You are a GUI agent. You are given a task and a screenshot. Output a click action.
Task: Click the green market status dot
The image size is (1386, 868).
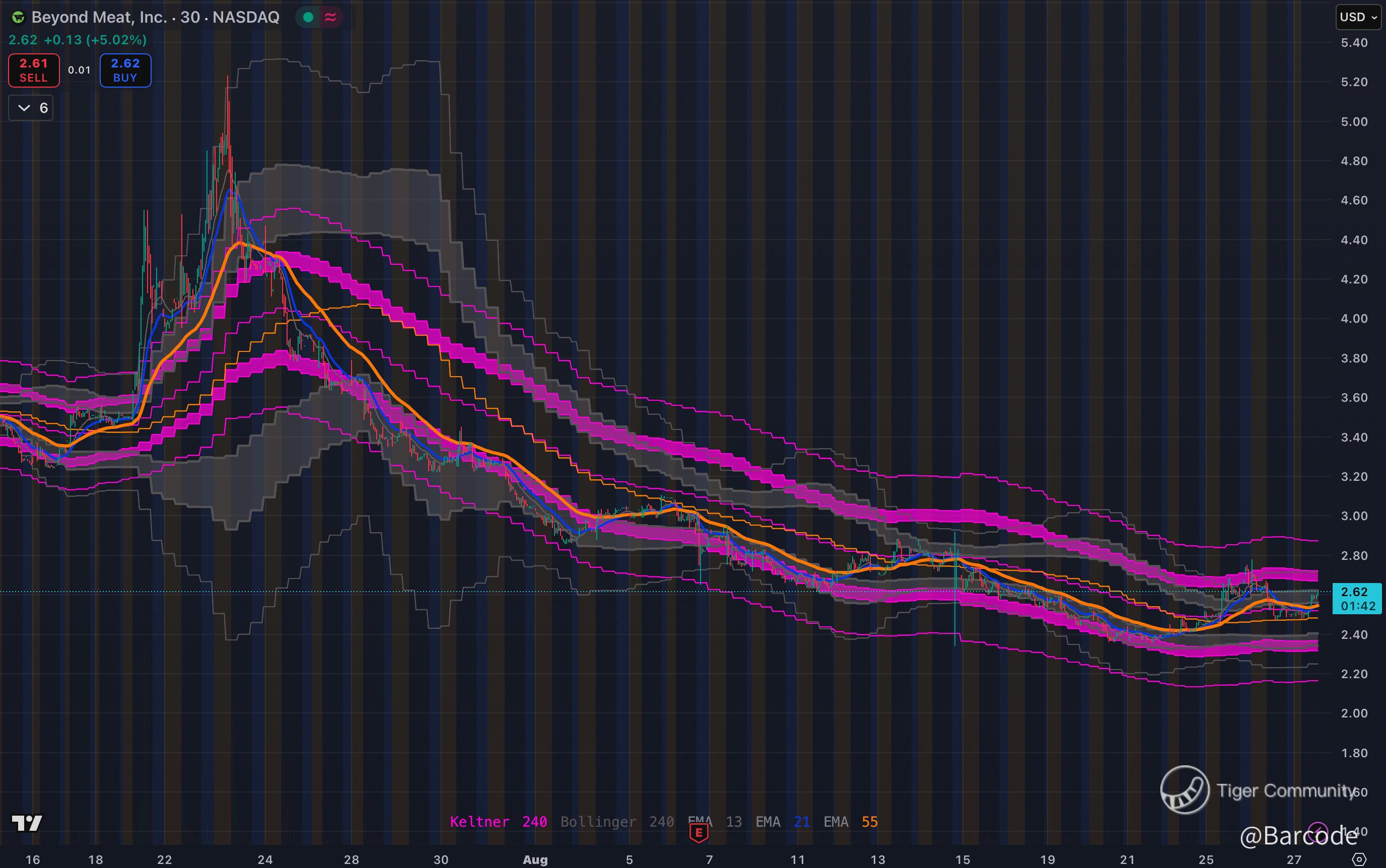coord(308,17)
